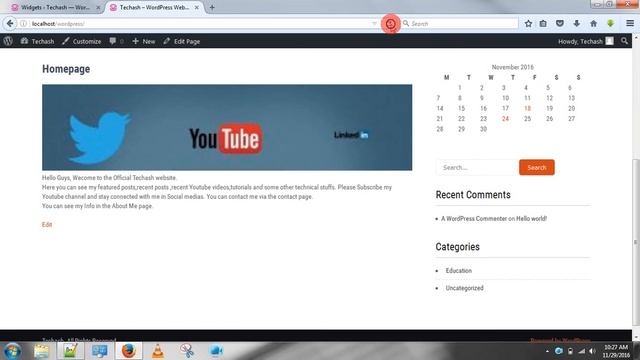Open the Firefox hamburger menu
The height and width of the screenshot is (360, 640).
(x=630, y=24)
